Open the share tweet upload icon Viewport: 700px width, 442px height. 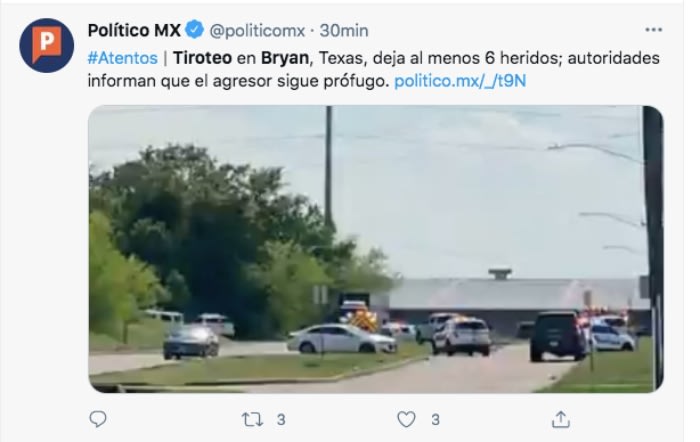561,419
